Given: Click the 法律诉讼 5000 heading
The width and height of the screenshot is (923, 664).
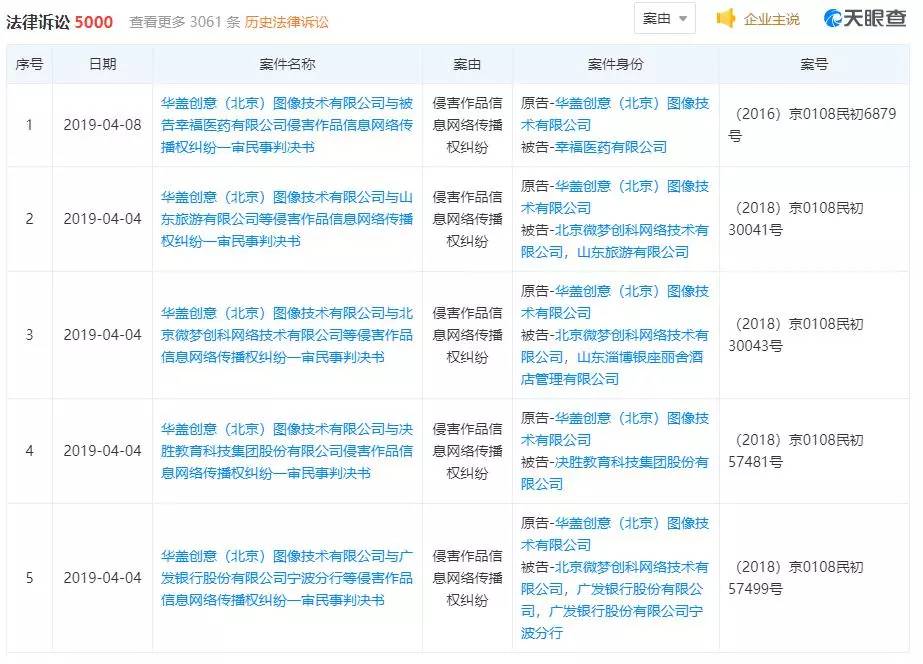Looking at the screenshot, I should (59, 22).
